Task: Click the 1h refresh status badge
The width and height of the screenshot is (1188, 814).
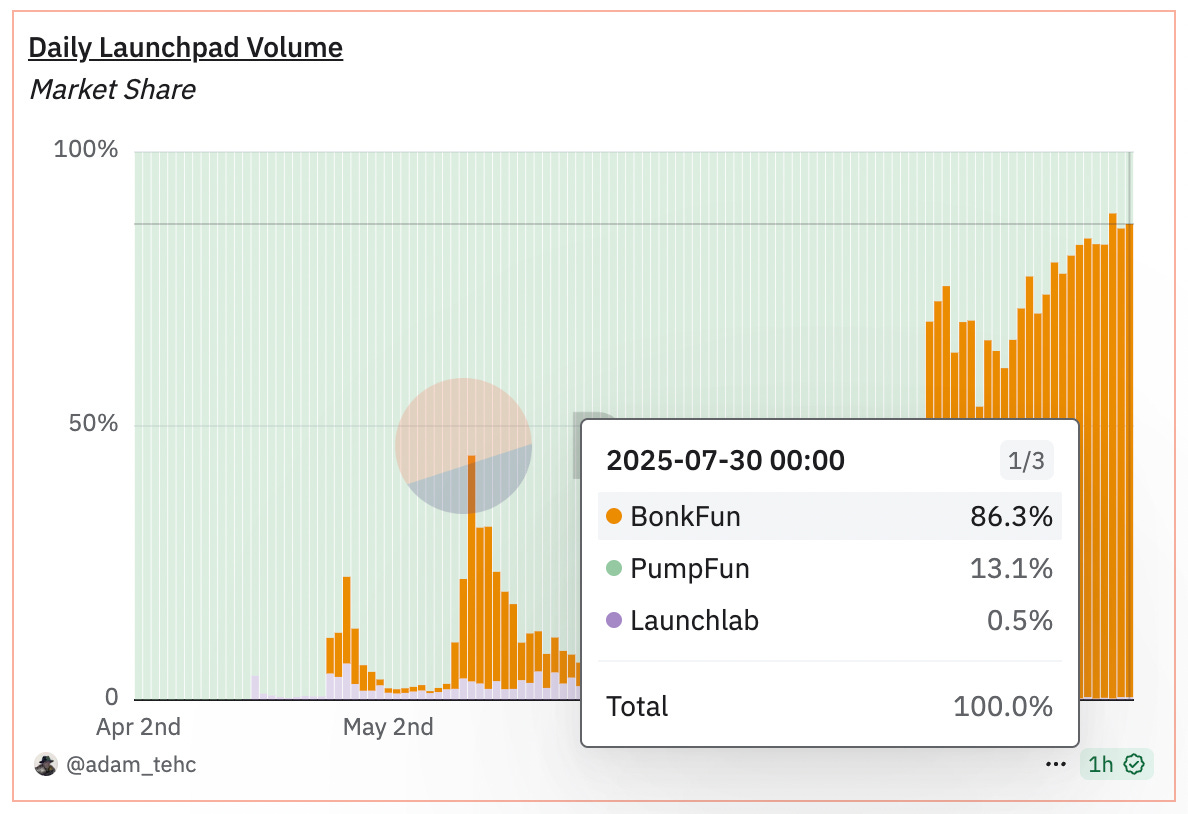Action: [1117, 764]
